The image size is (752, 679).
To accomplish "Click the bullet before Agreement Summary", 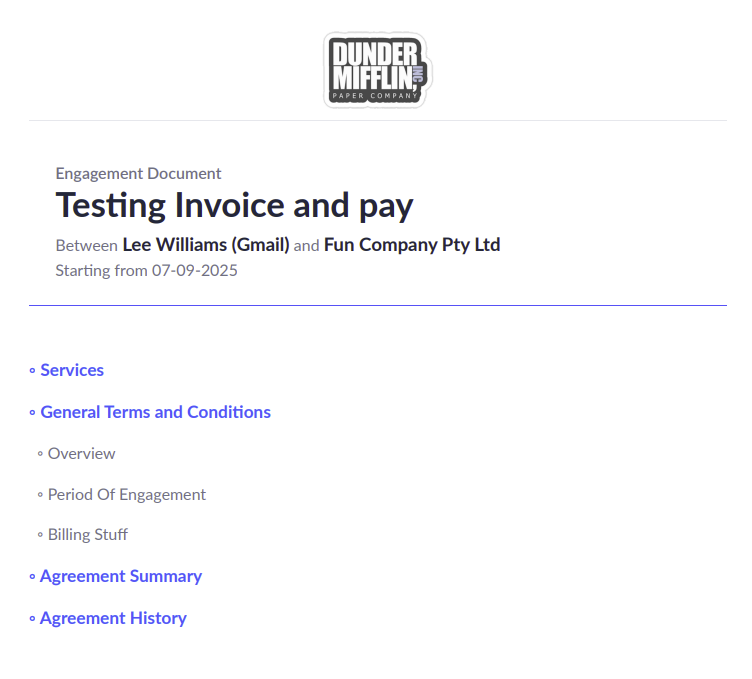I will [32, 577].
